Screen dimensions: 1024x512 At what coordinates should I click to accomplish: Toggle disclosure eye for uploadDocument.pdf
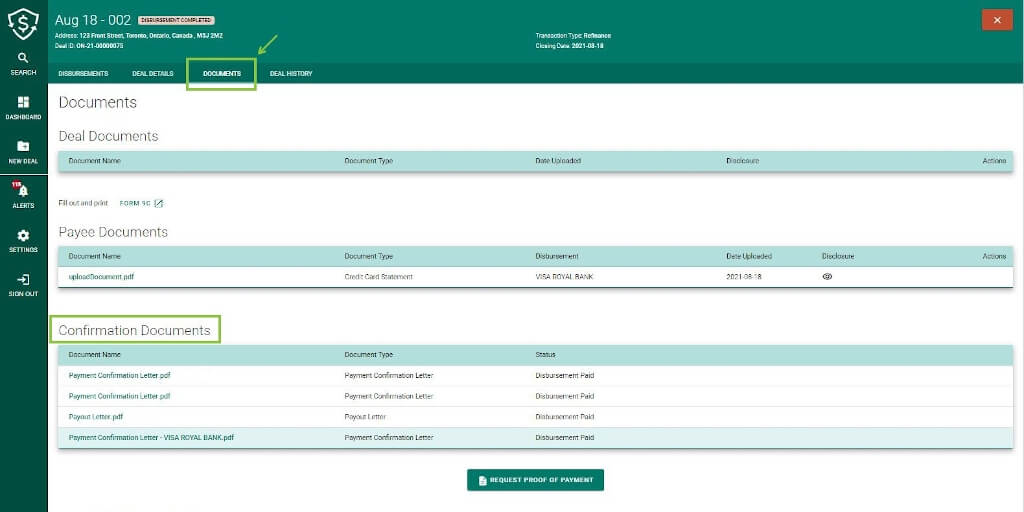click(x=827, y=277)
